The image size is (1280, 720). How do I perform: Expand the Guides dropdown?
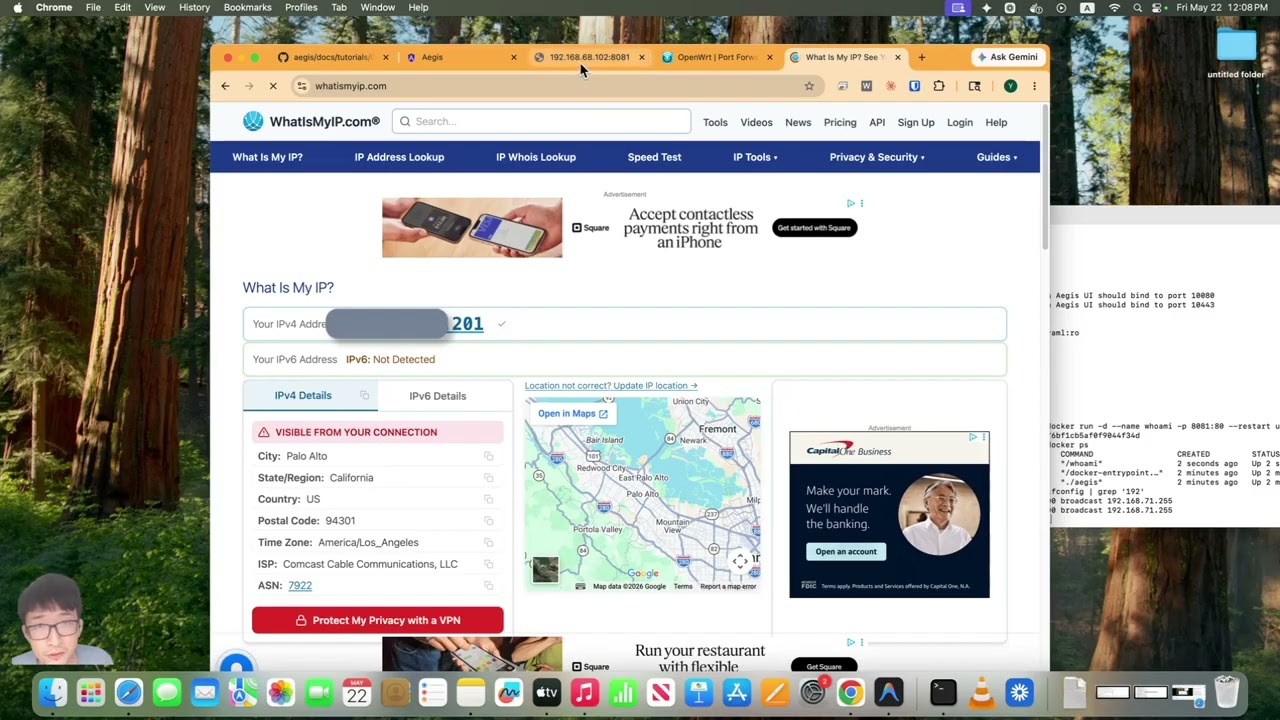[x=997, y=157]
